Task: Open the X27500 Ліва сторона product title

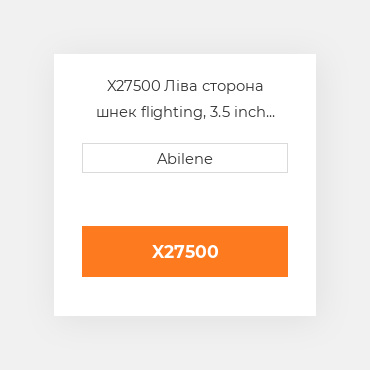Action: 185,99
